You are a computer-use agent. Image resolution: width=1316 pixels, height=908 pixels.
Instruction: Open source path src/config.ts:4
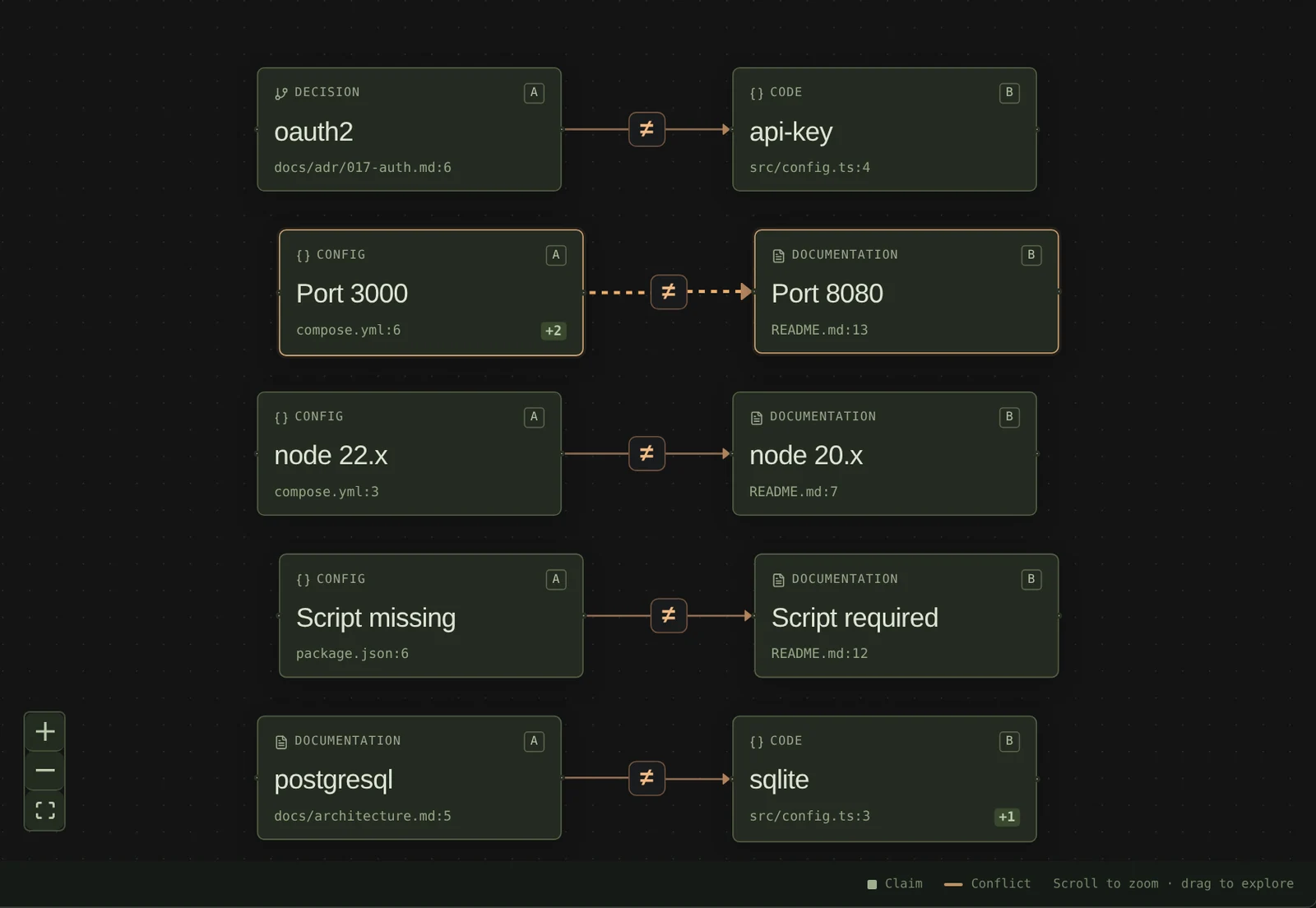809,168
